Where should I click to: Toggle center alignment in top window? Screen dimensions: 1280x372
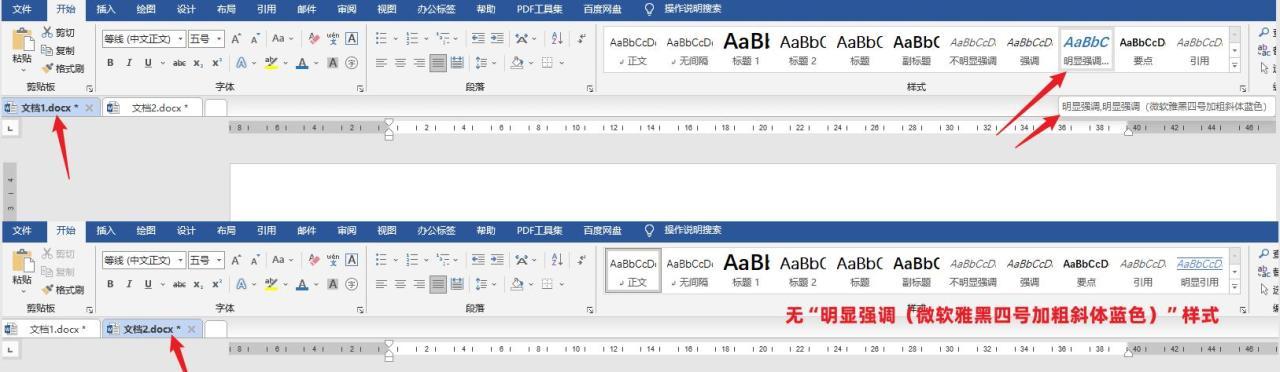(400, 62)
